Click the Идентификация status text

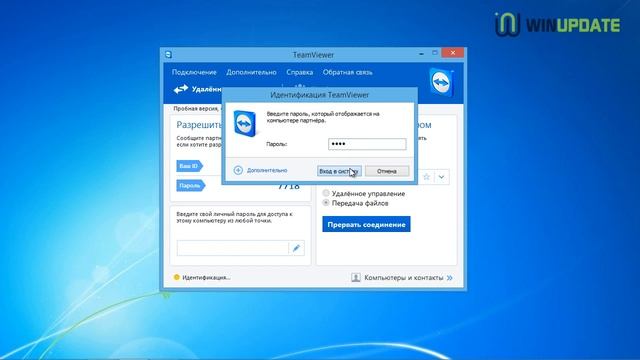[x=207, y=278]
